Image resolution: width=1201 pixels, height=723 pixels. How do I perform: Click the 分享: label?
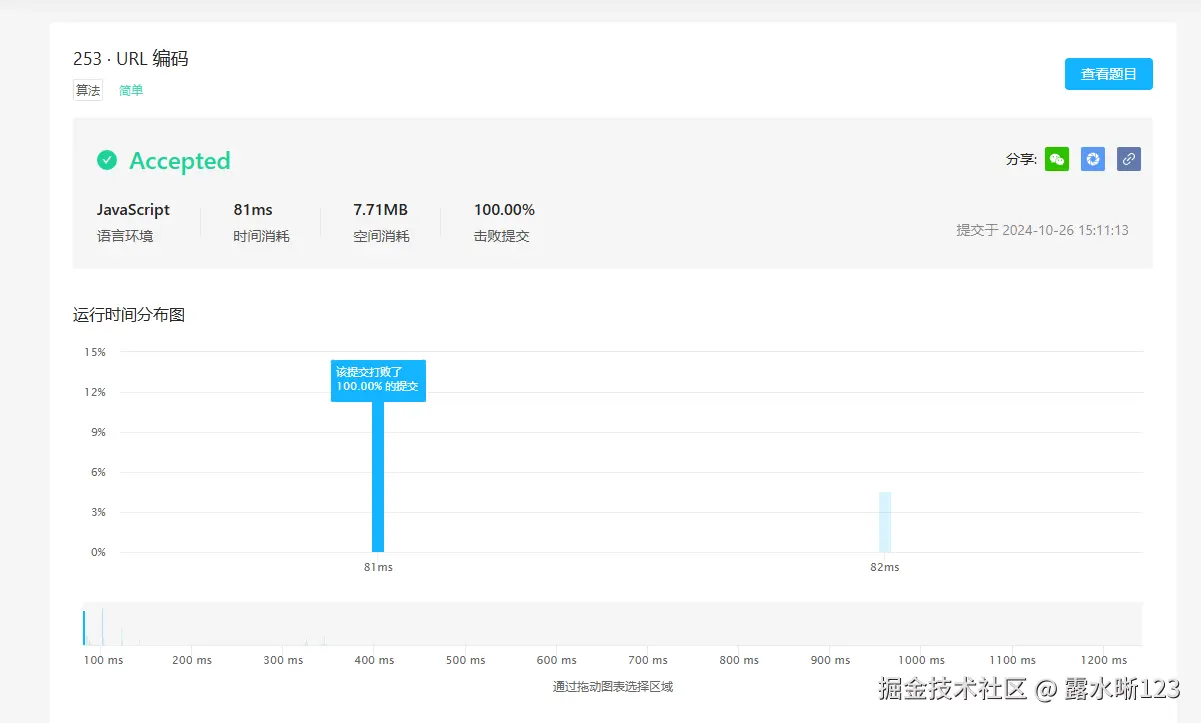[x=1021, y=159]
